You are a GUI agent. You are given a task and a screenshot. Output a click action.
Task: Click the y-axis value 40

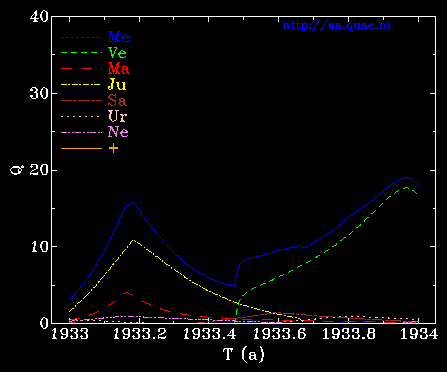(x=39, y=16)
